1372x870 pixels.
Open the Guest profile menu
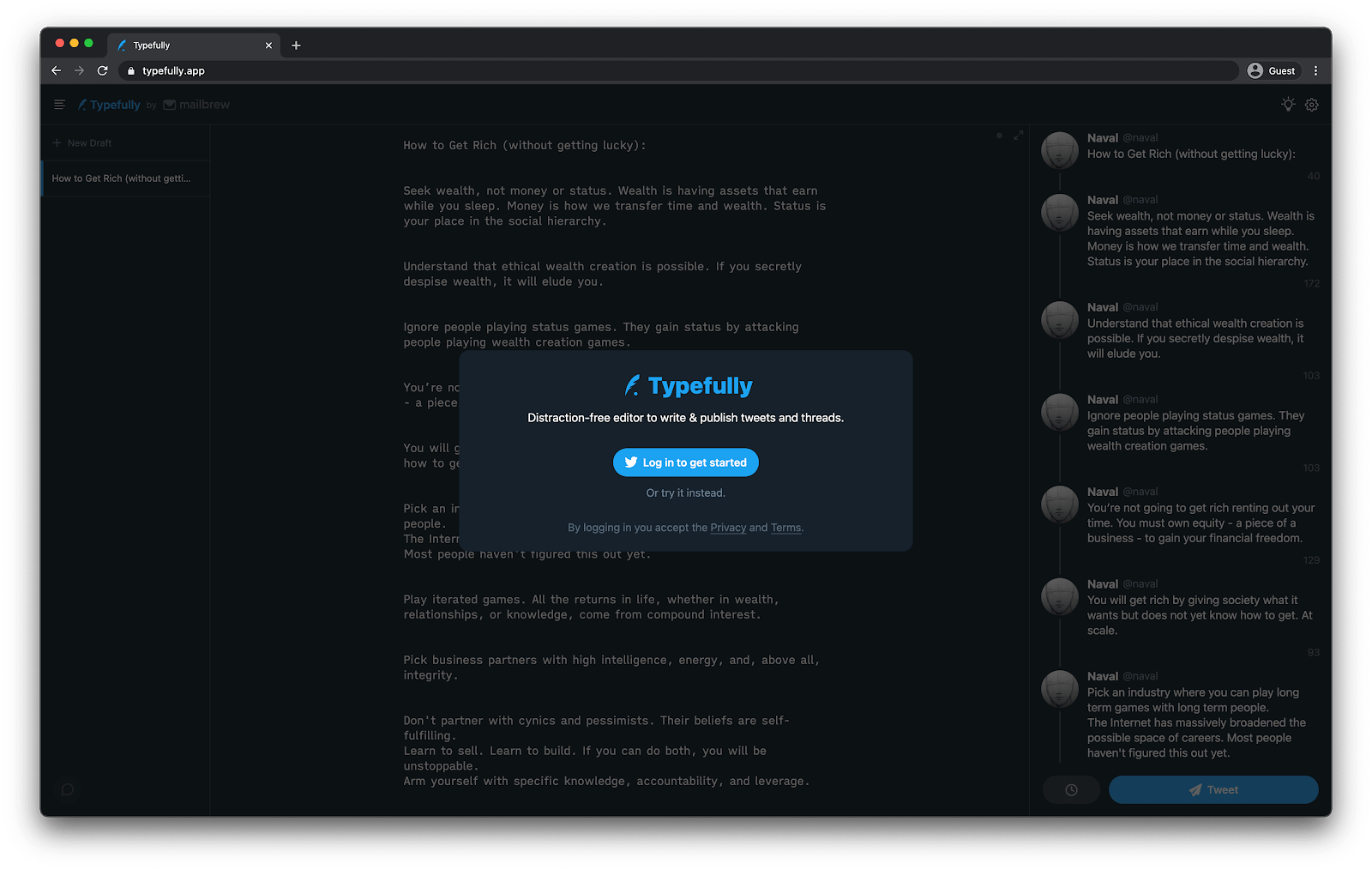tap(1273, 71)
